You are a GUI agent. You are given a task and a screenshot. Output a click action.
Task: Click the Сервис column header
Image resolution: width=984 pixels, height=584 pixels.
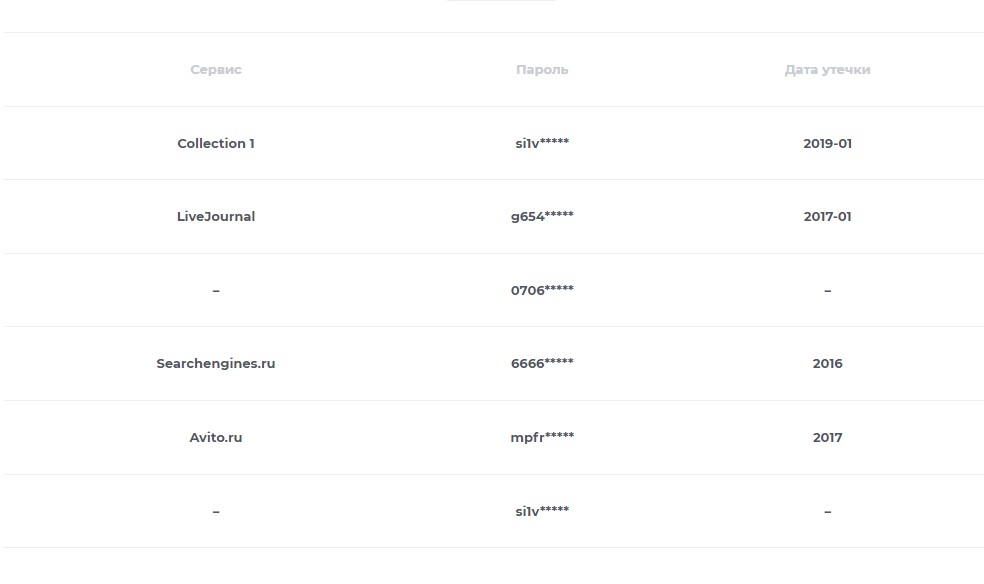point(216,70)
